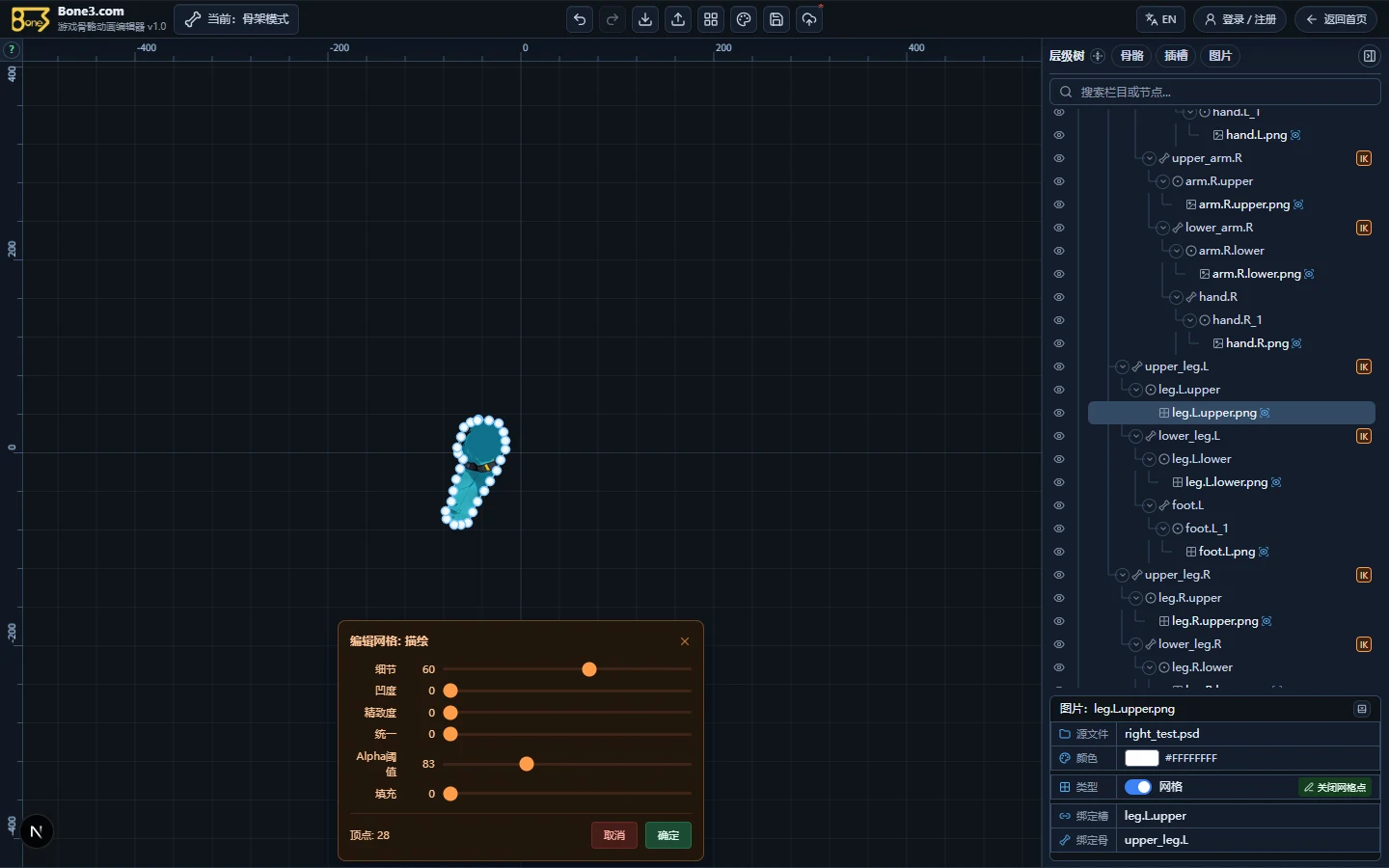Collapse the foot.L tree node
This screenshot has width=1389, height=868.
(1150, 505)
